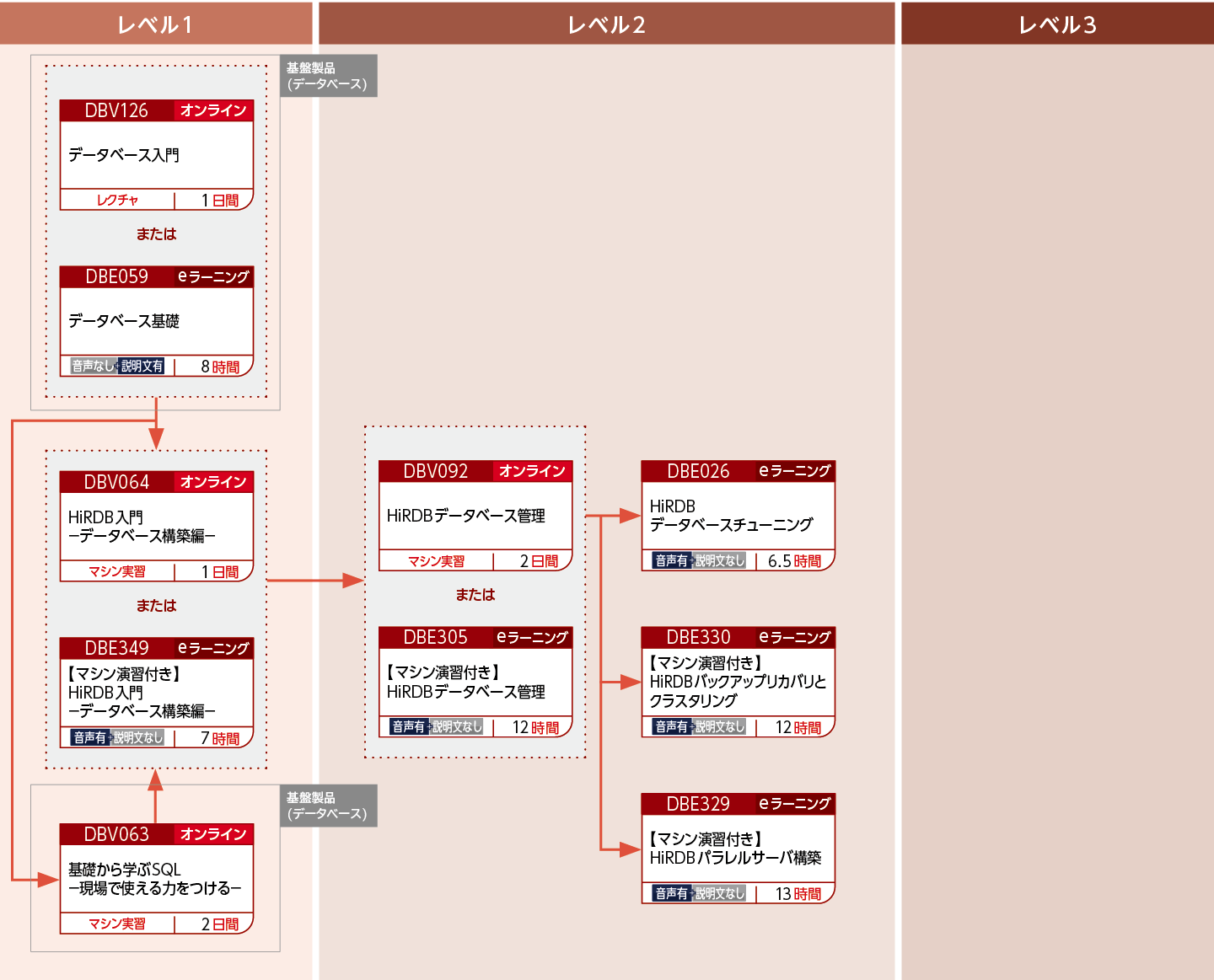
Task: Click the eラーニング badge on DBE059
Action: coord(213,276)
